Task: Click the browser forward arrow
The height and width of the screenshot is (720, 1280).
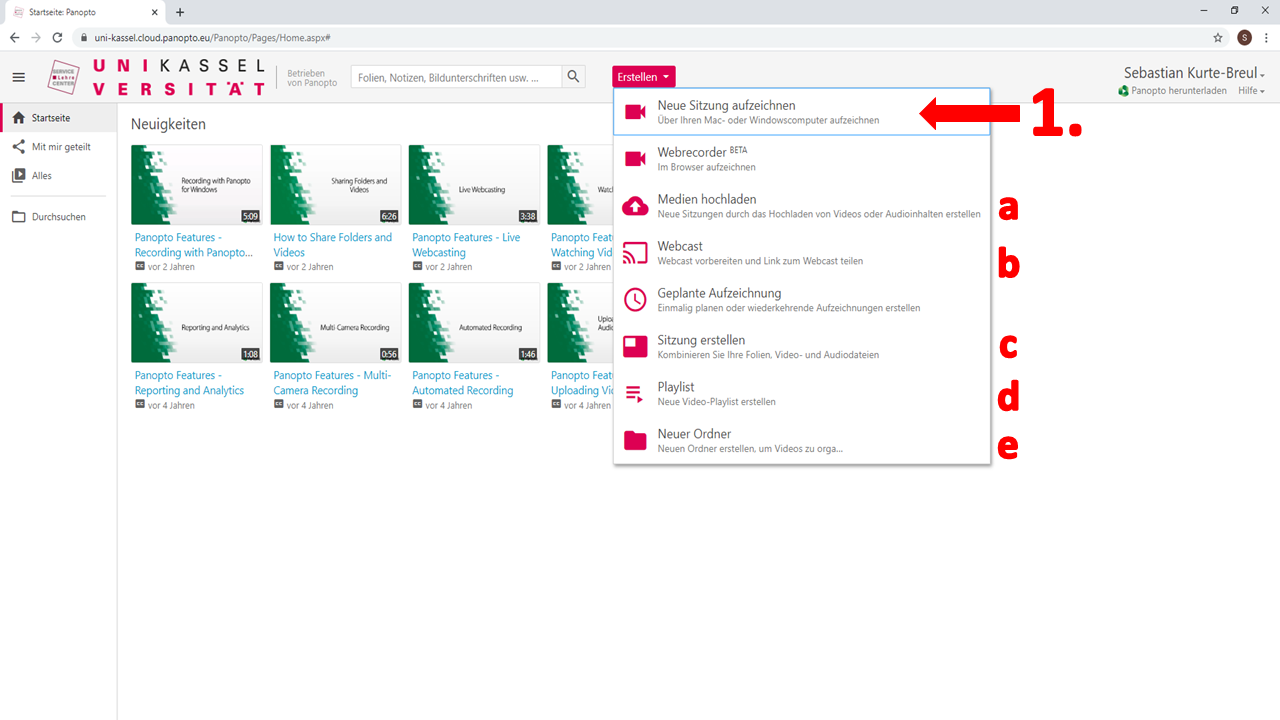Action: pyautogui.click(x=36, y=37)
